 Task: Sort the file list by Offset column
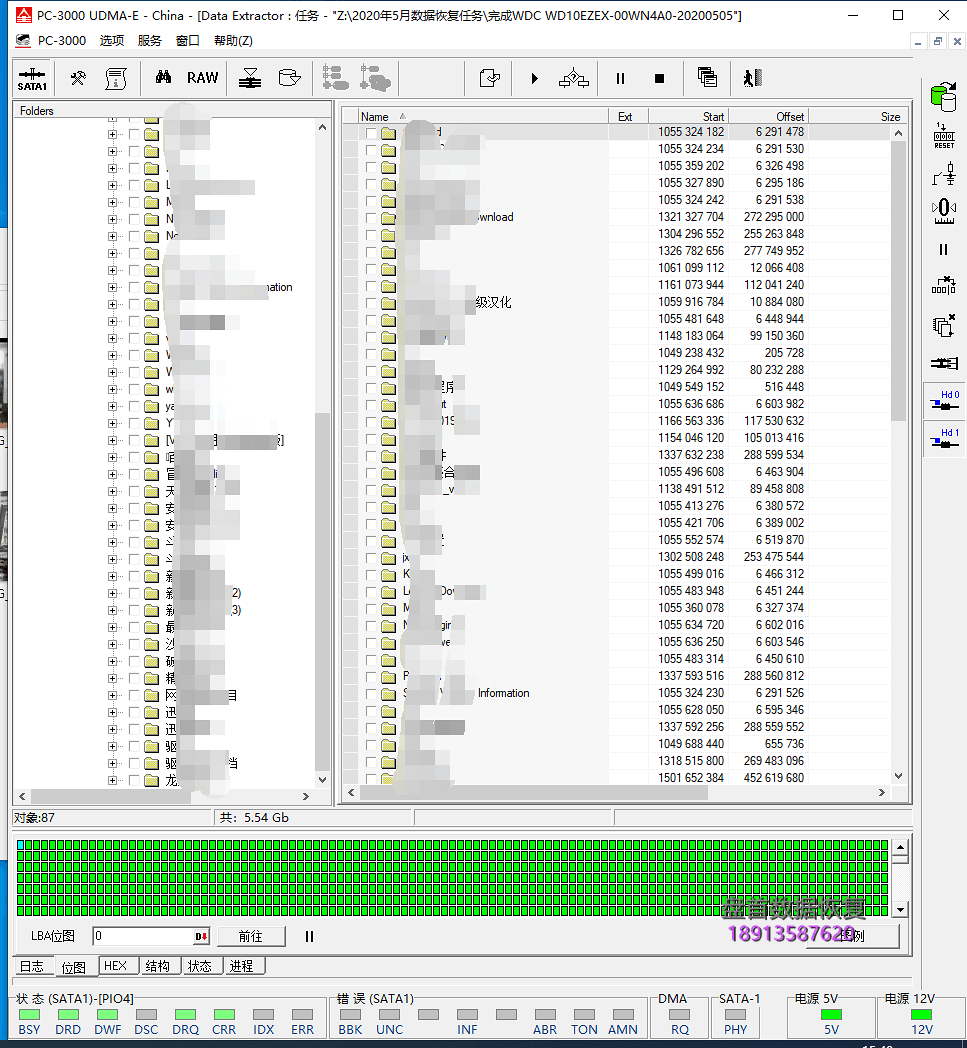tap(768, 116)
